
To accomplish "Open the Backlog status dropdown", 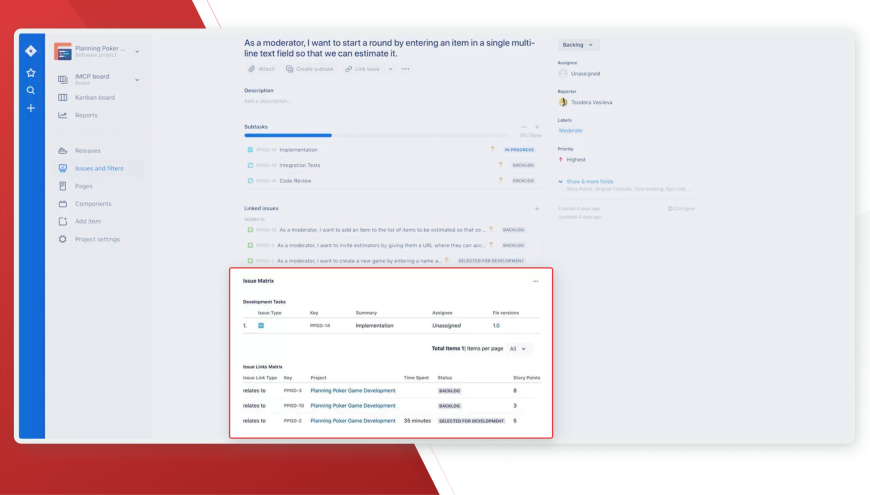I will [578, 45].
